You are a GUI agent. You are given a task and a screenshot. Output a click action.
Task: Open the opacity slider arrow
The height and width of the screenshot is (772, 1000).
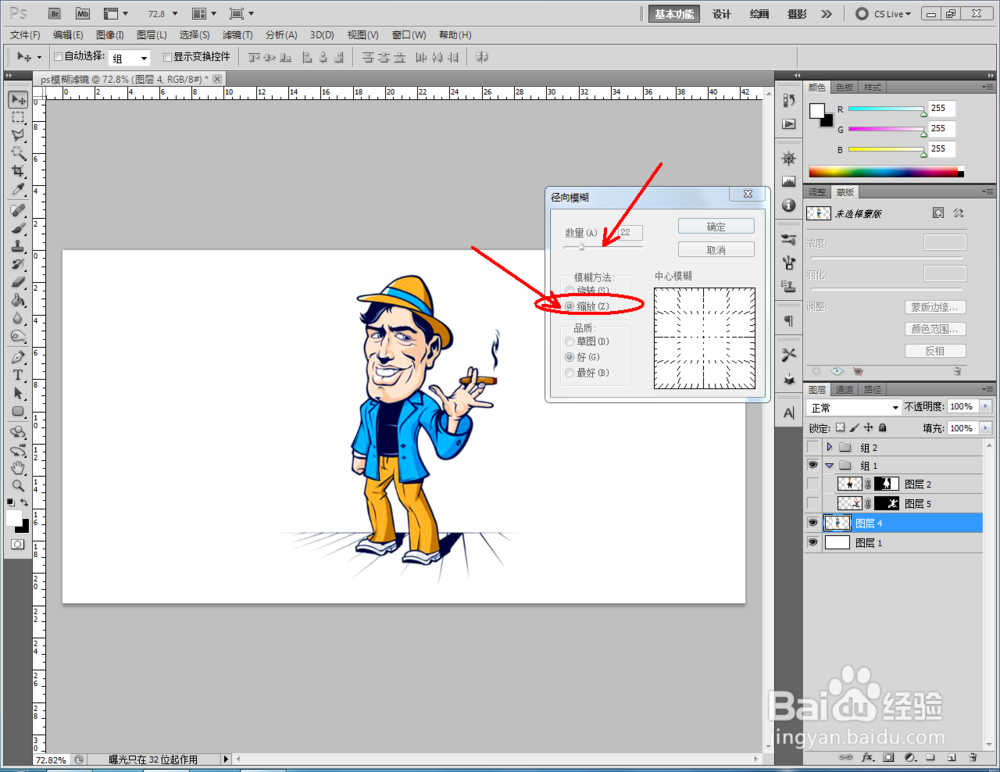click(986, 406)
